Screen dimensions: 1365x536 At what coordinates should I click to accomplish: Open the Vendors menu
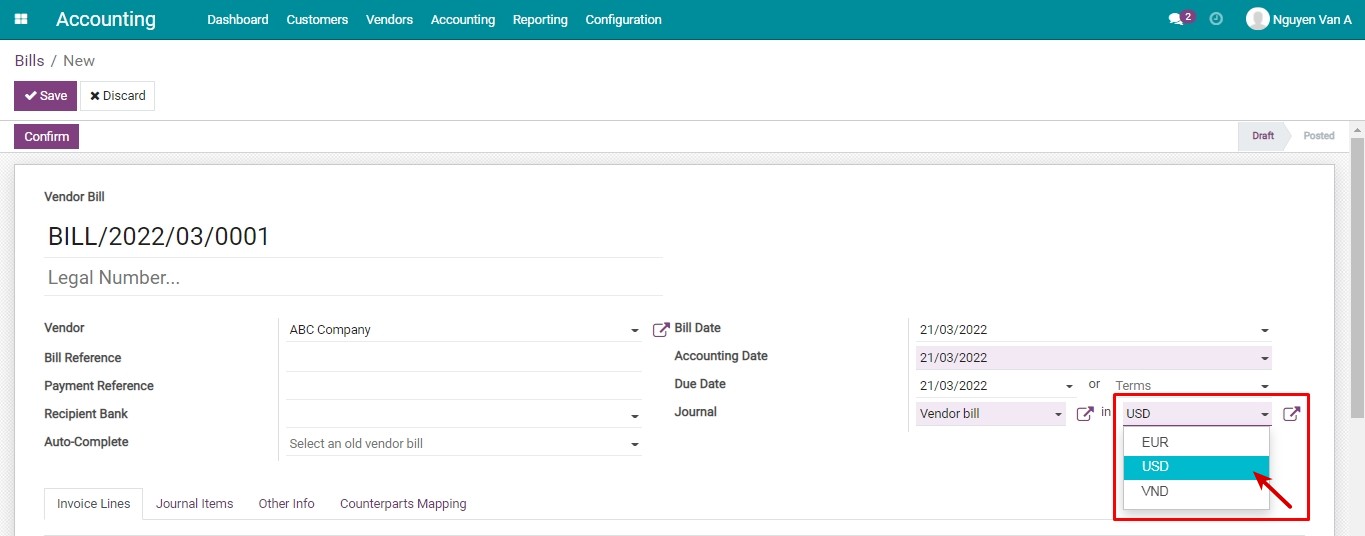[389, 20]
